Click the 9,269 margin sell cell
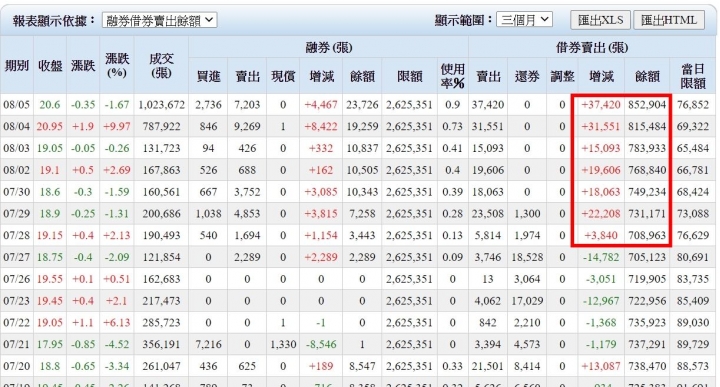This screenshot has height=387, width=720. (x=247, y=126)
